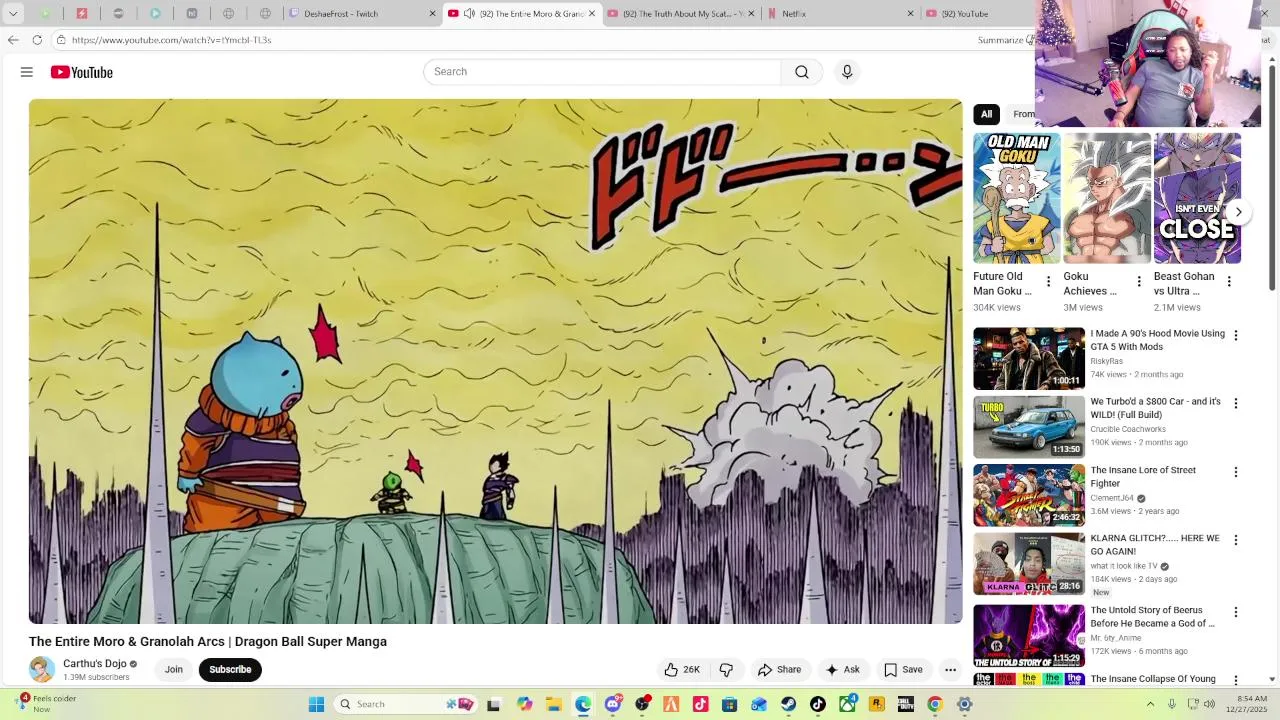
Task: Launch Google Chrome from the taskbar
Action: click(x=935, y=704)
